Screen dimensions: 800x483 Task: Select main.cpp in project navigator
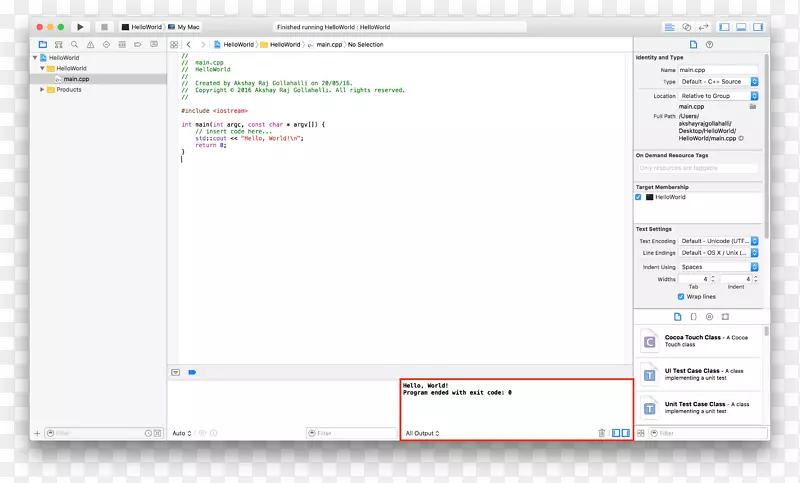(x=76, y=79)
